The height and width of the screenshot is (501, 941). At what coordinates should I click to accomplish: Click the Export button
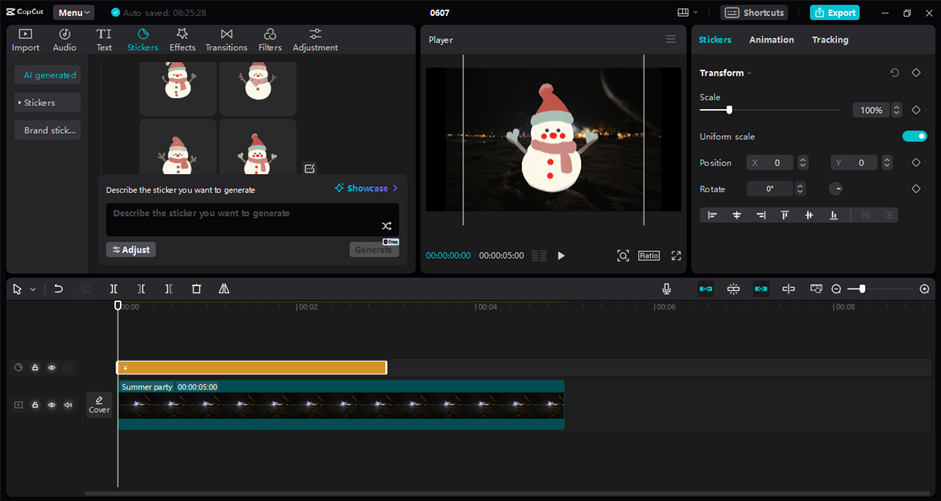point(834,13)
